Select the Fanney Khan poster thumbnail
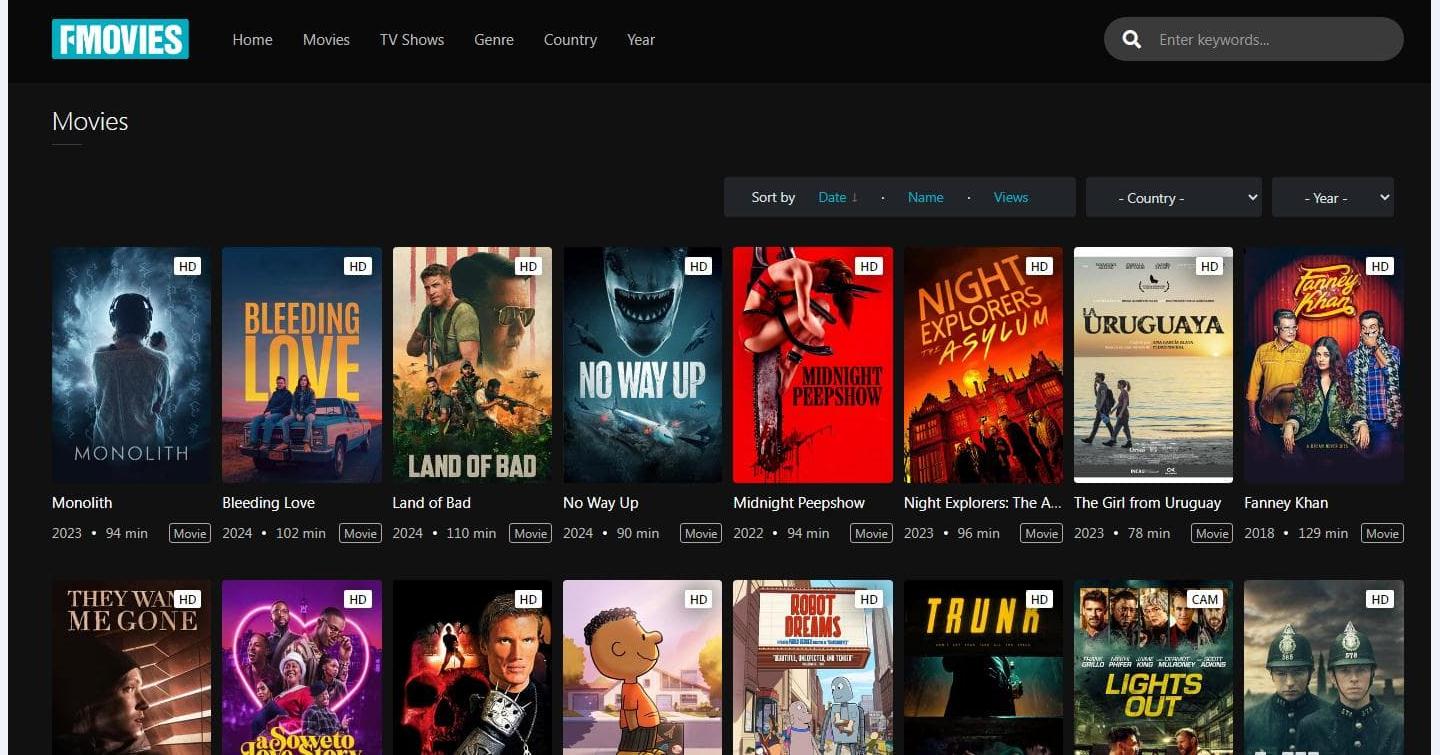The image size is (1440, 755). coord(1324,365)
